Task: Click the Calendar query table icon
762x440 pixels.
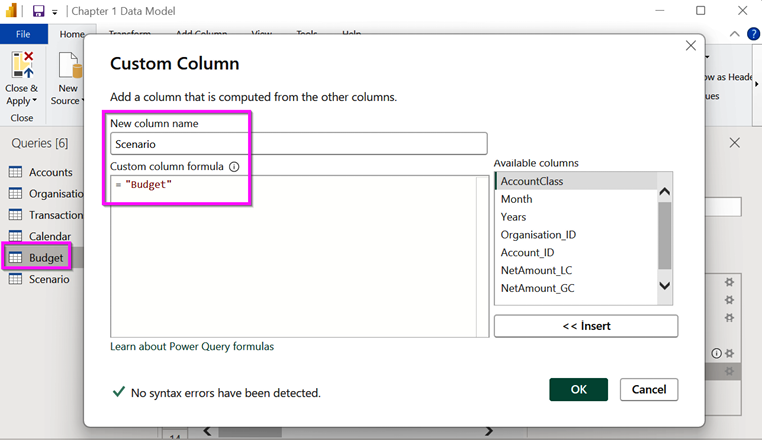Action: 16,236
